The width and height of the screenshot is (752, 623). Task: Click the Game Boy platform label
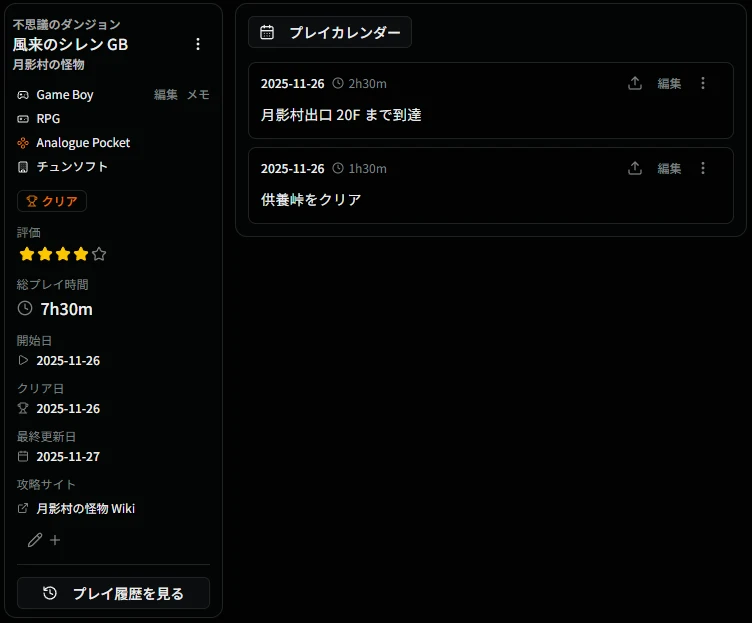pos(65,95)
